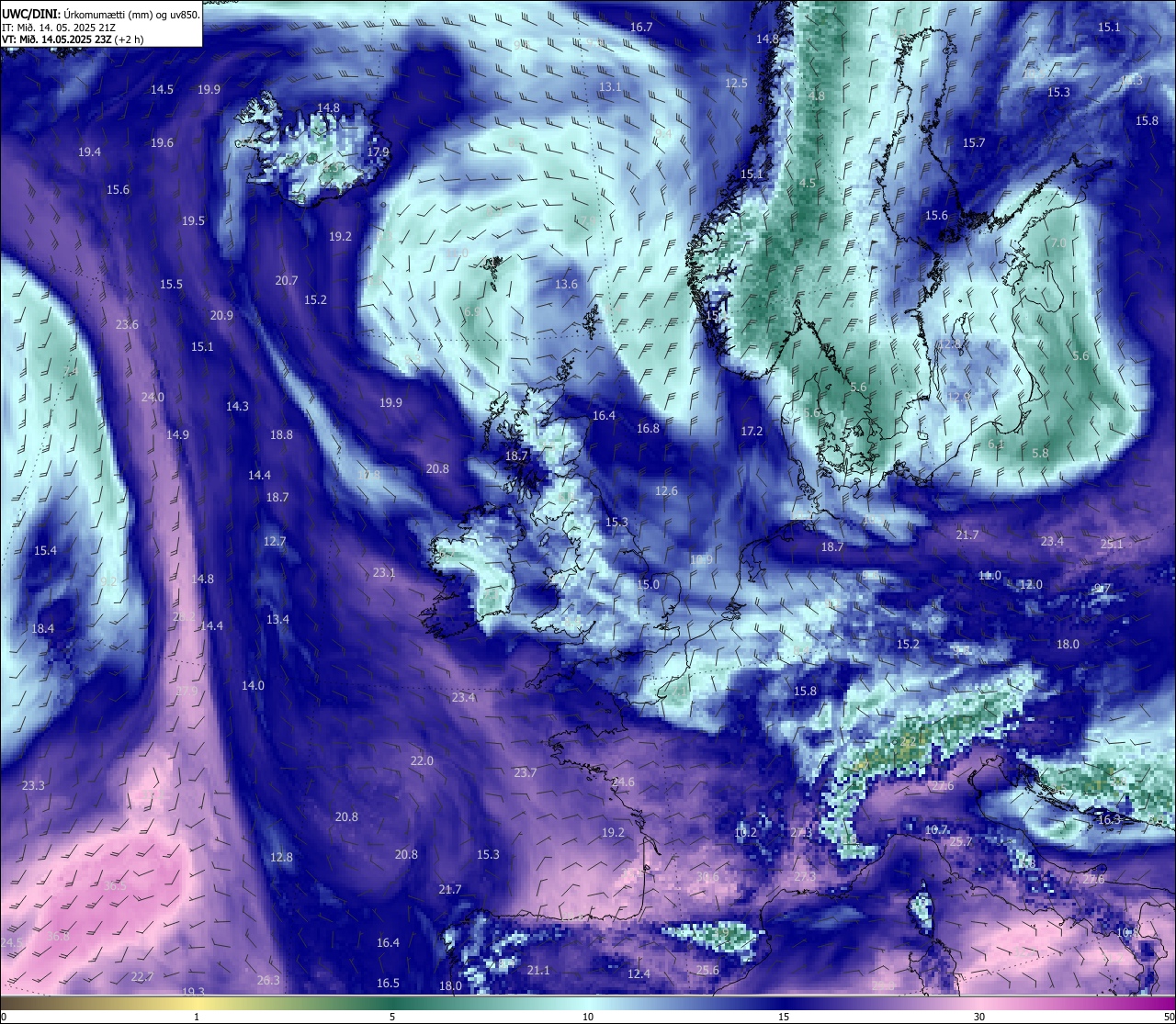Click the color scale tick labeled 15

click(x=784, y=1016)
